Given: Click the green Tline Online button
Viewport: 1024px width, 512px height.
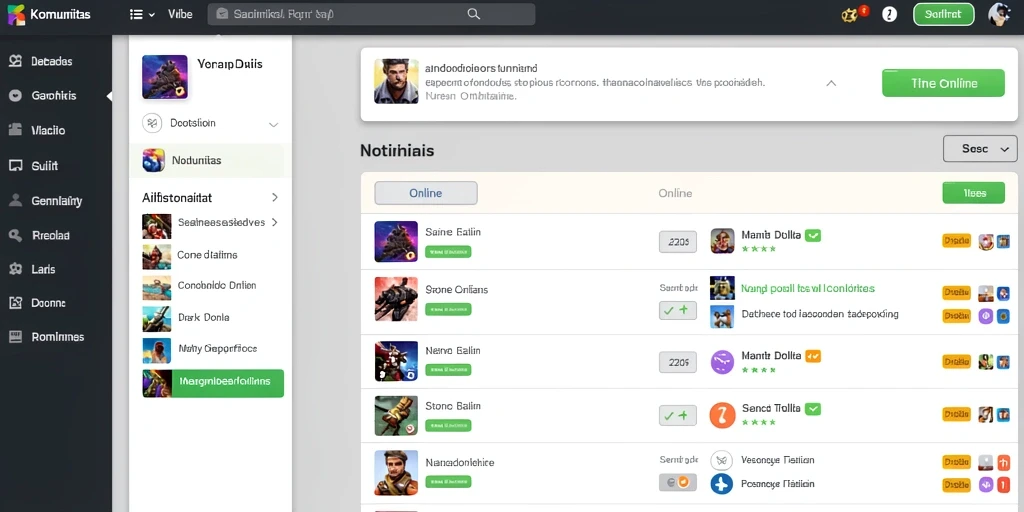Looking at the screenshot, I should tap(943, 84).
